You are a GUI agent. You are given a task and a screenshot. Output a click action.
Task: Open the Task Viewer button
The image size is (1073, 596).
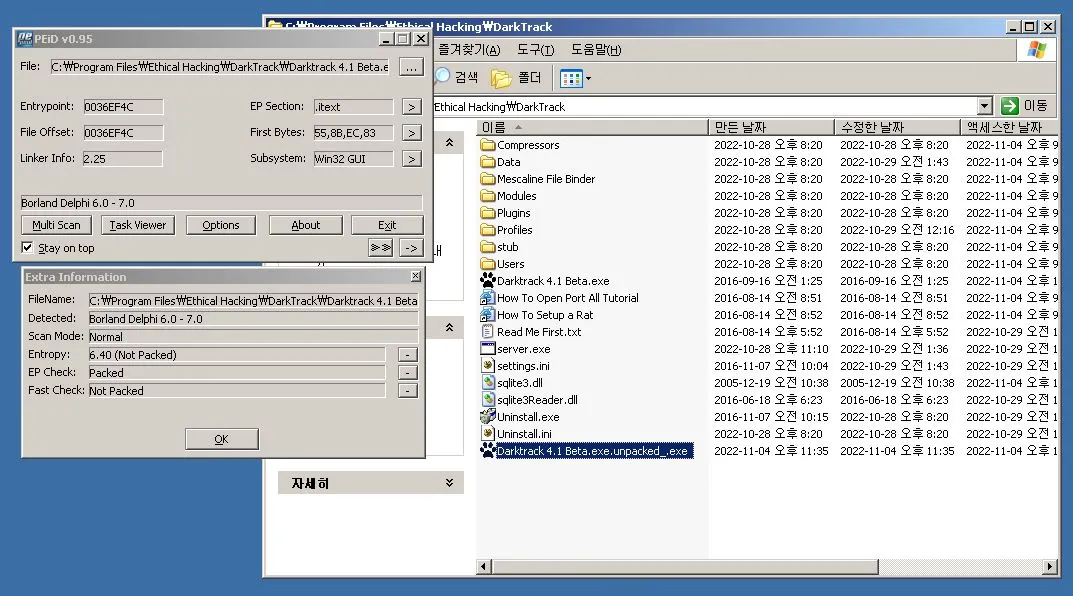click(x=138, y=225)
